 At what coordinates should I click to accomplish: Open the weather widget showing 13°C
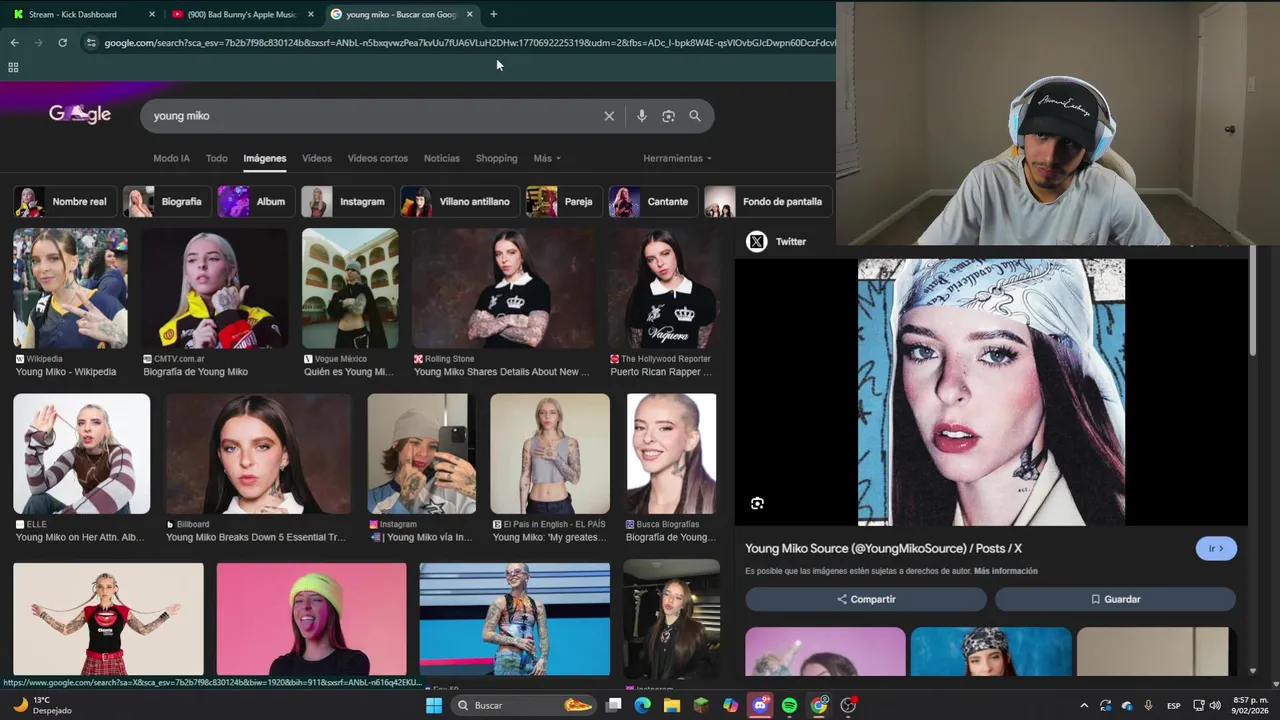(x=42, y=705)
